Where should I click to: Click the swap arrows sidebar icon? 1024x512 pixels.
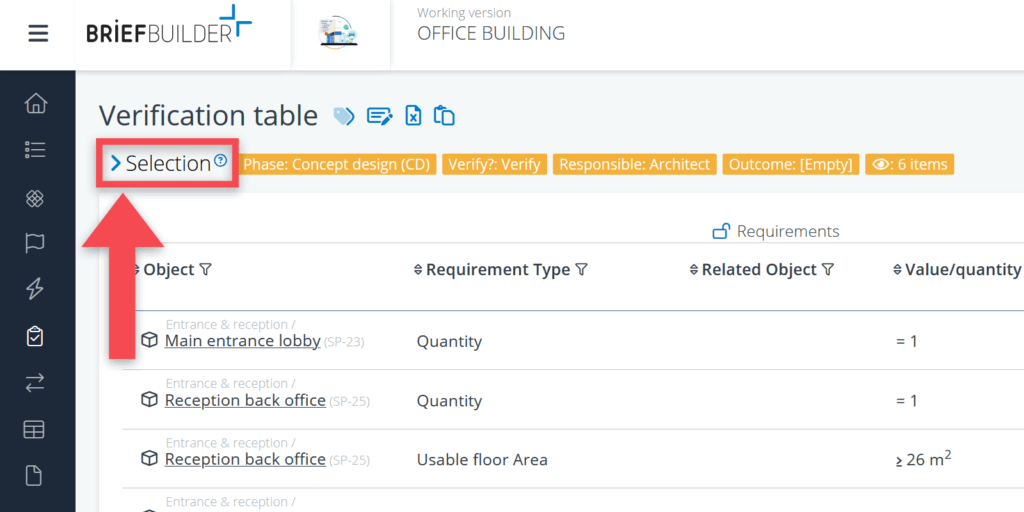pos(35,382)
